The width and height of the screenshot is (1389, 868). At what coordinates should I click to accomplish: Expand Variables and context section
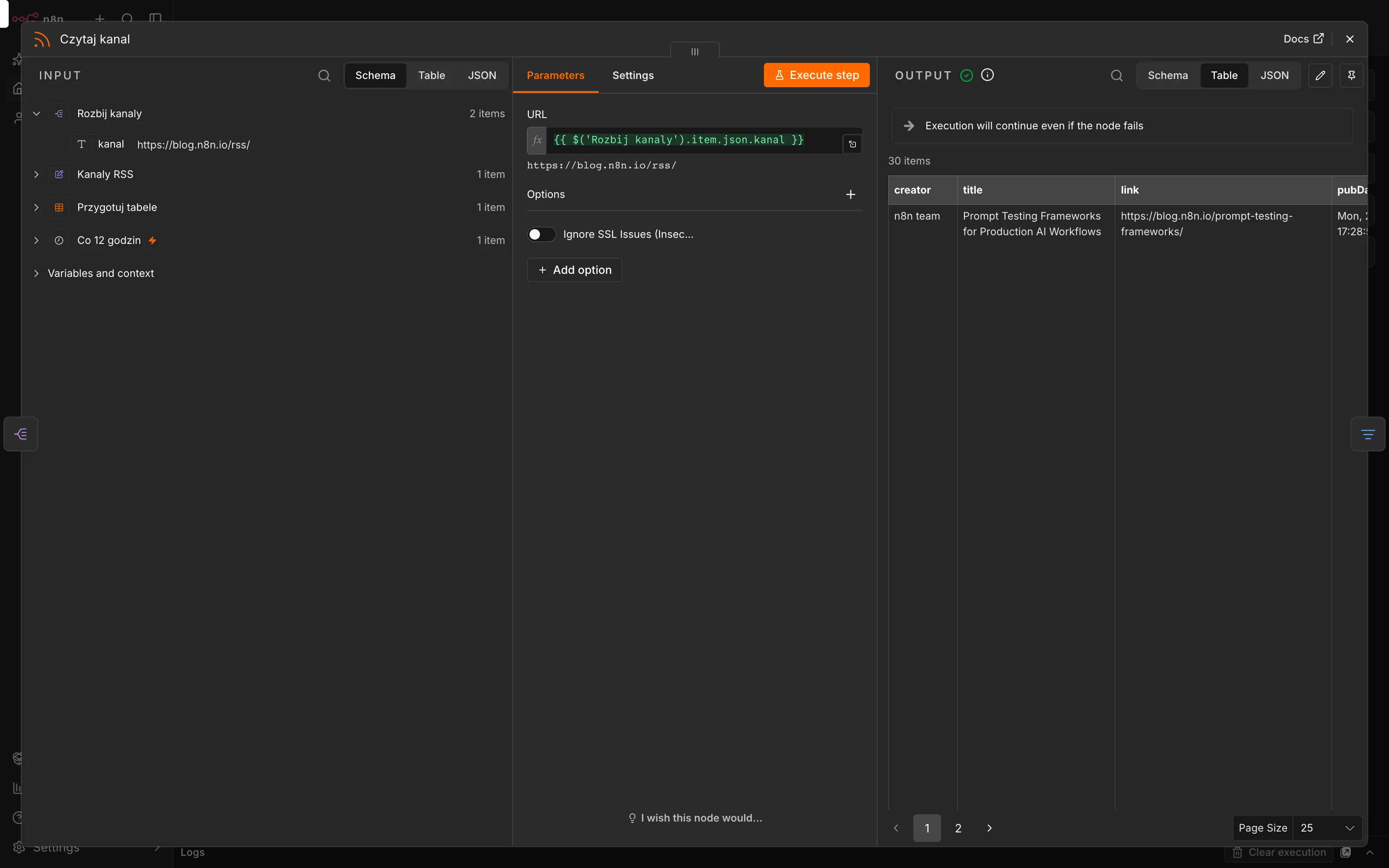[36, 273]
